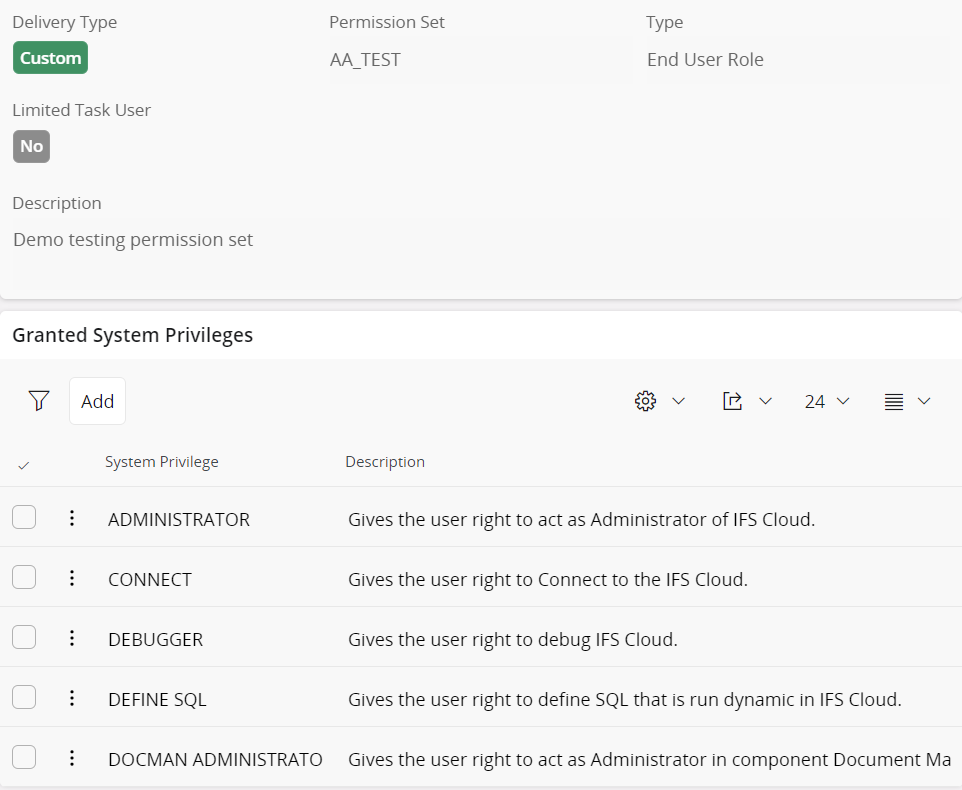Open the filter funnel icon
The image size is (962, 790).
pos(39,401)
